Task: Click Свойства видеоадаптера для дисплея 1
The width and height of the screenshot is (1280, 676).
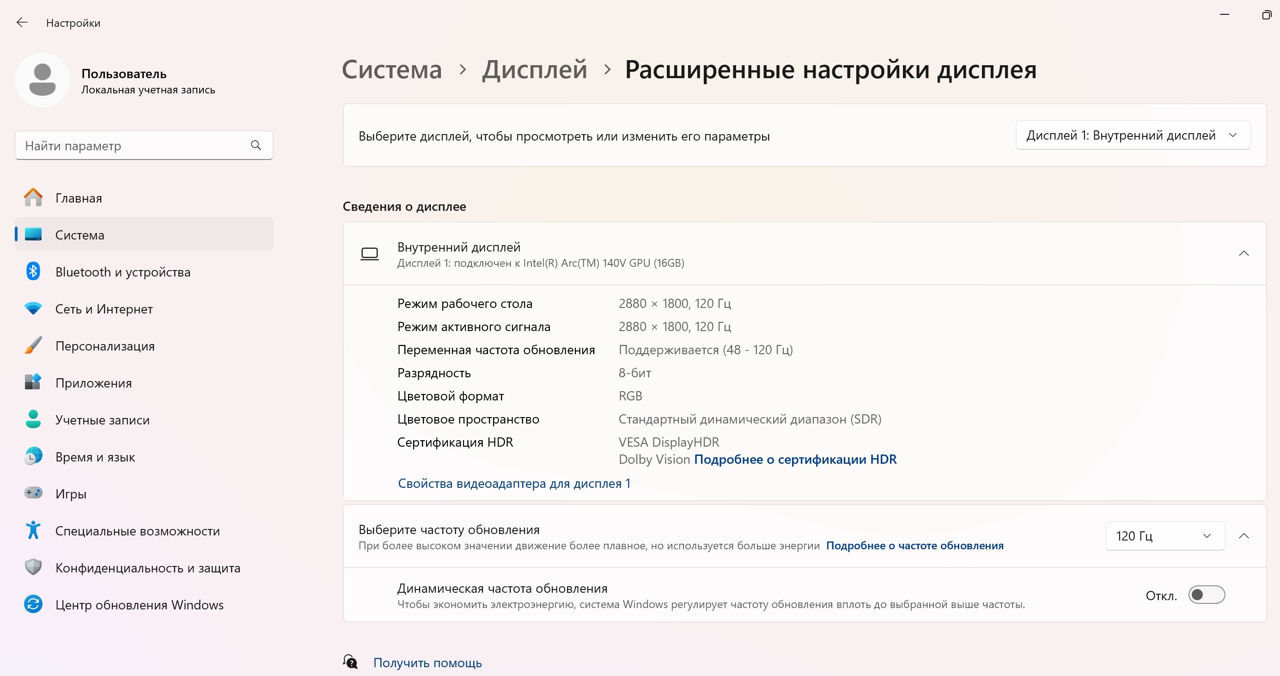Action: [513, 484]
